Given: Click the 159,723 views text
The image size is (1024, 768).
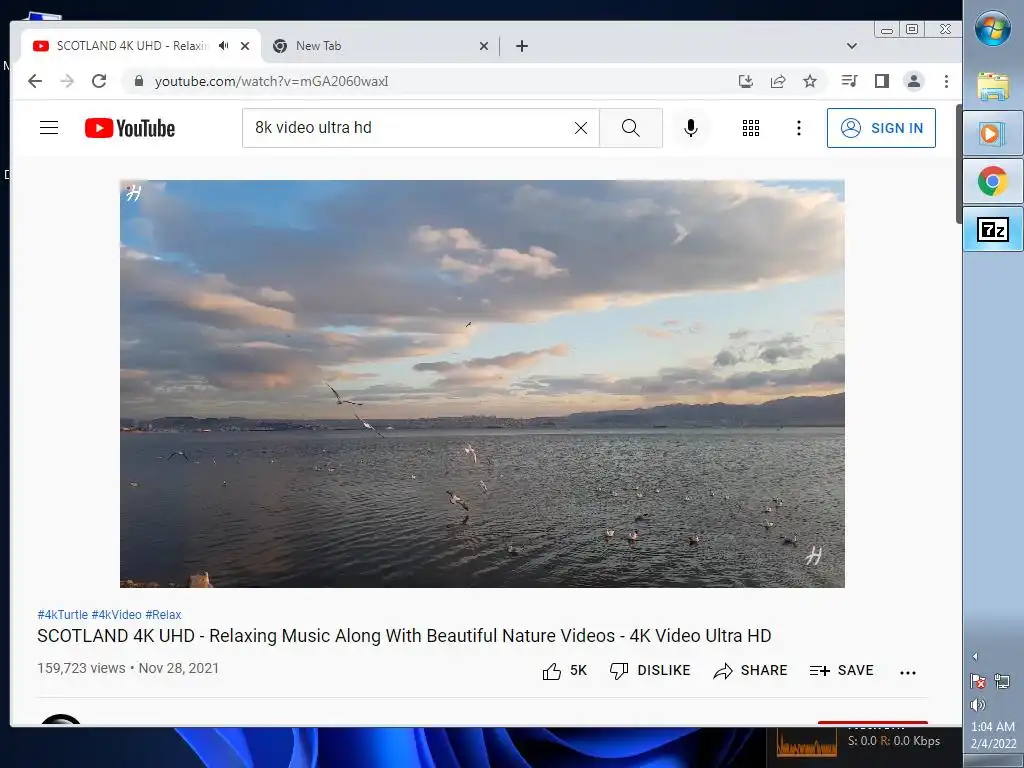Looking at the screenshot, I should 81,669.
